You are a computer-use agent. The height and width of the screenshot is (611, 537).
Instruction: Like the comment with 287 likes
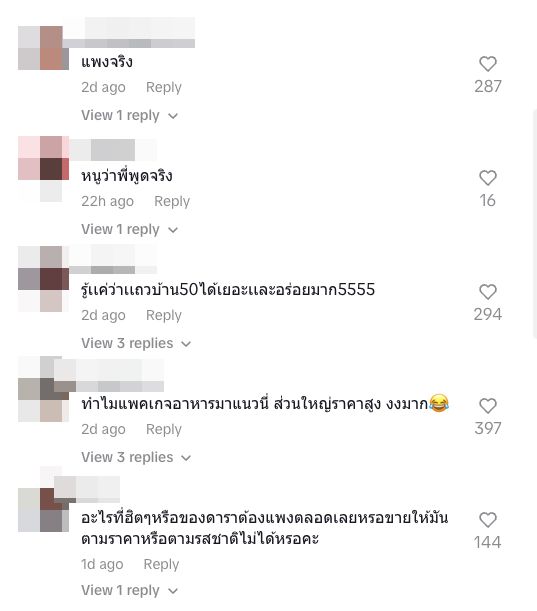point(488,64)
